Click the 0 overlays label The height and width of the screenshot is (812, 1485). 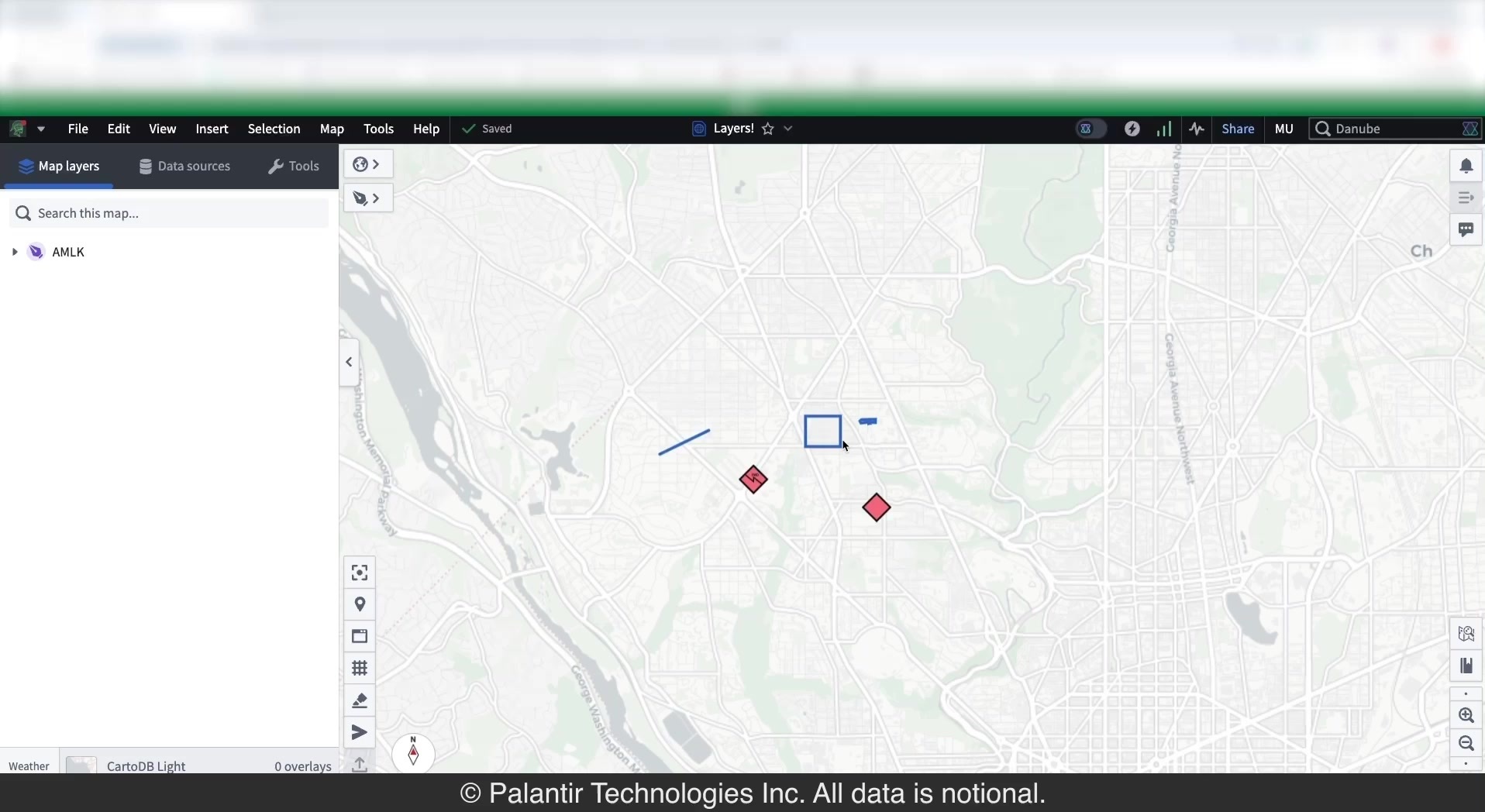(303, 766)
